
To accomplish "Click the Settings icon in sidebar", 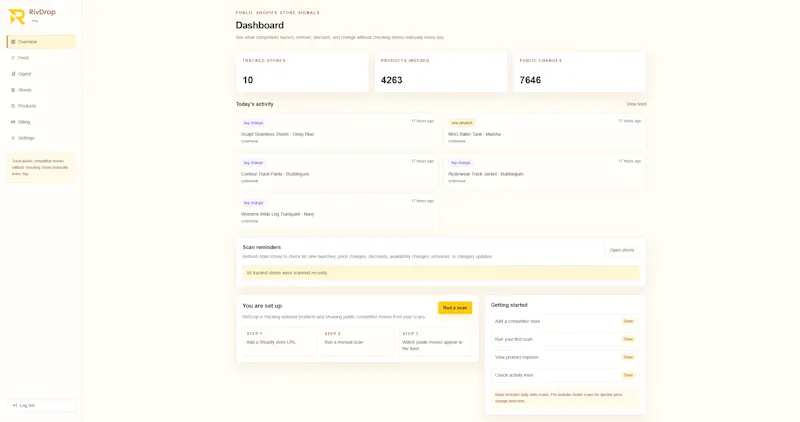I will 13,138.
